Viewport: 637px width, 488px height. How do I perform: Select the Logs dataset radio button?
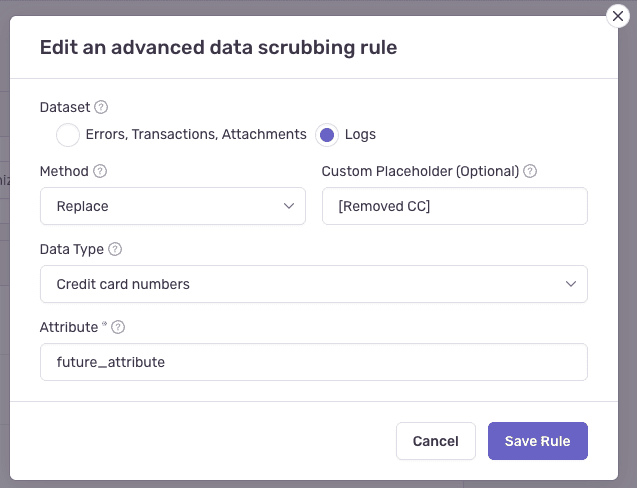coord(327,134)
